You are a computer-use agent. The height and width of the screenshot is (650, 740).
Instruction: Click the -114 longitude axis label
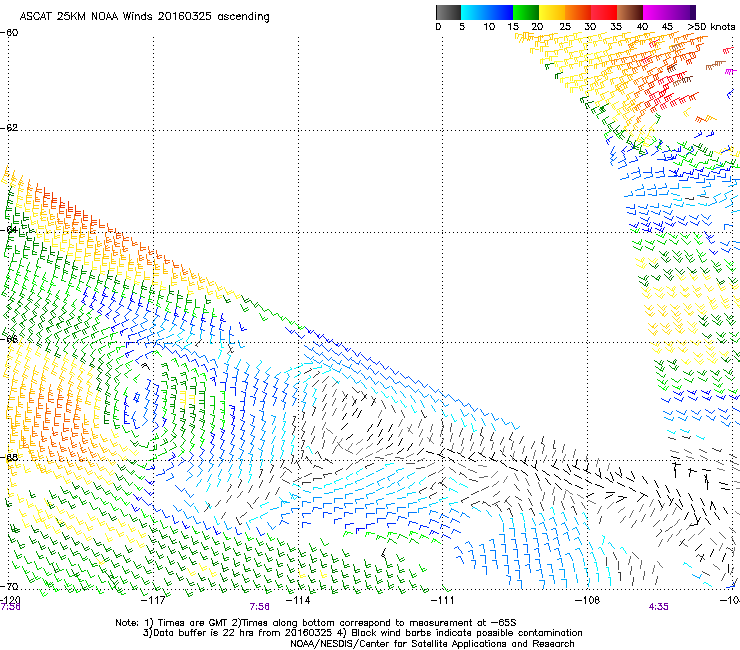[298, 600]
